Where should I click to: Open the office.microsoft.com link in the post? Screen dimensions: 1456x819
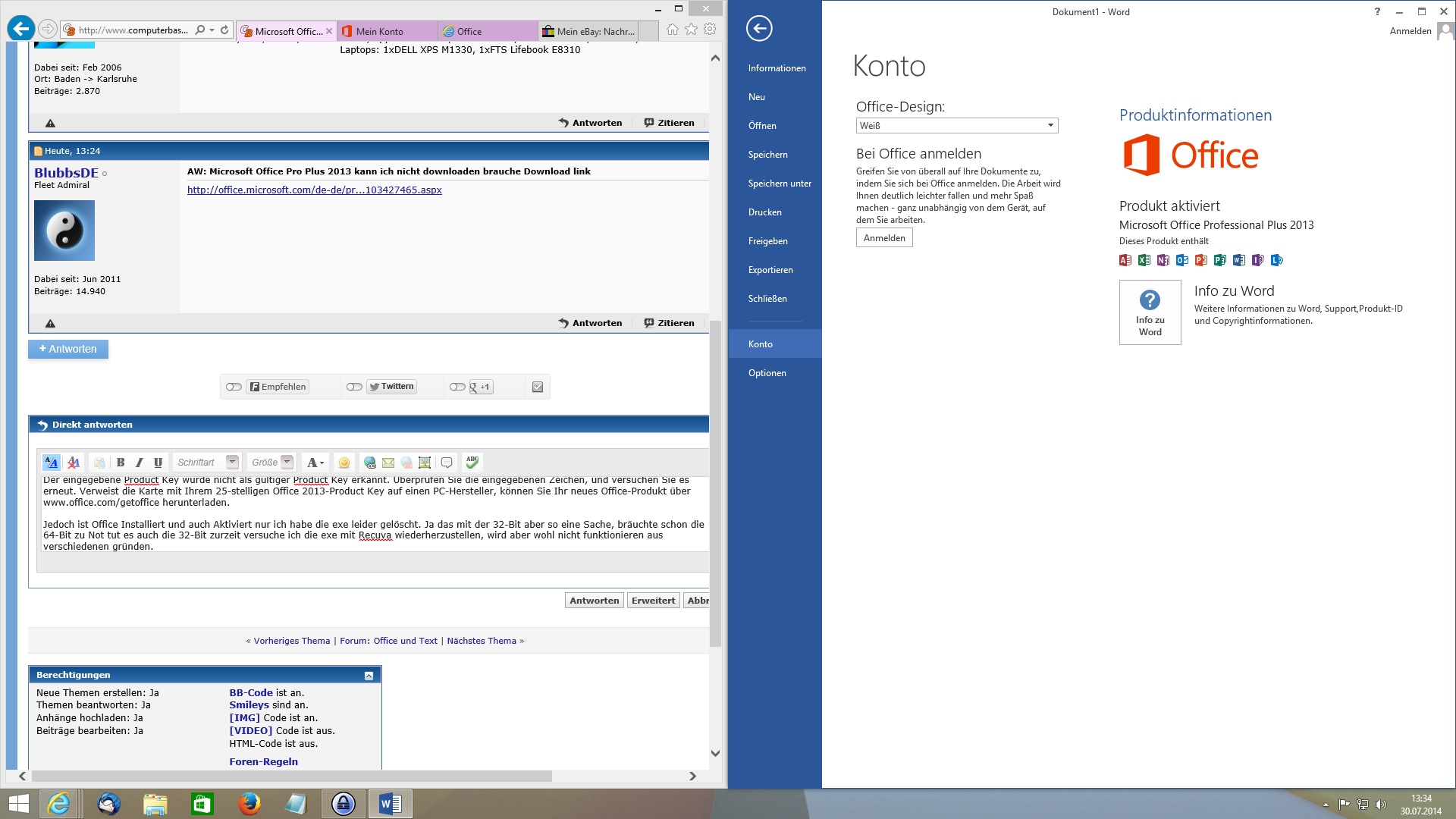(x=314, y=190)
